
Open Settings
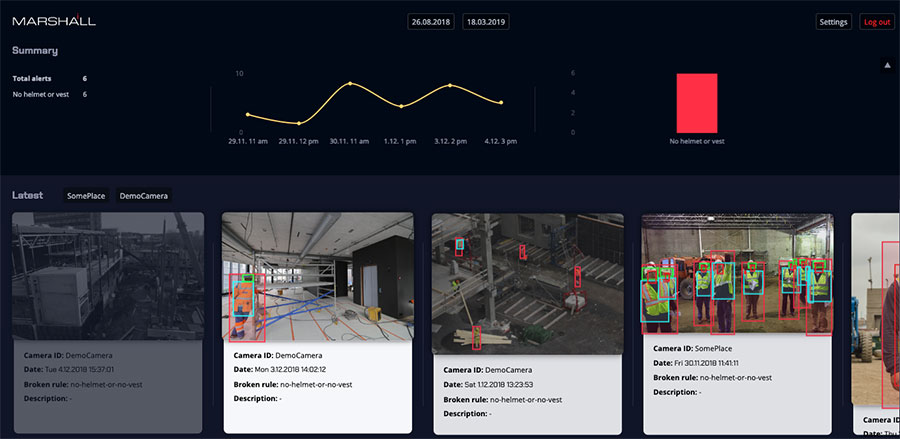pyautogui.click(x=833, y=22)
